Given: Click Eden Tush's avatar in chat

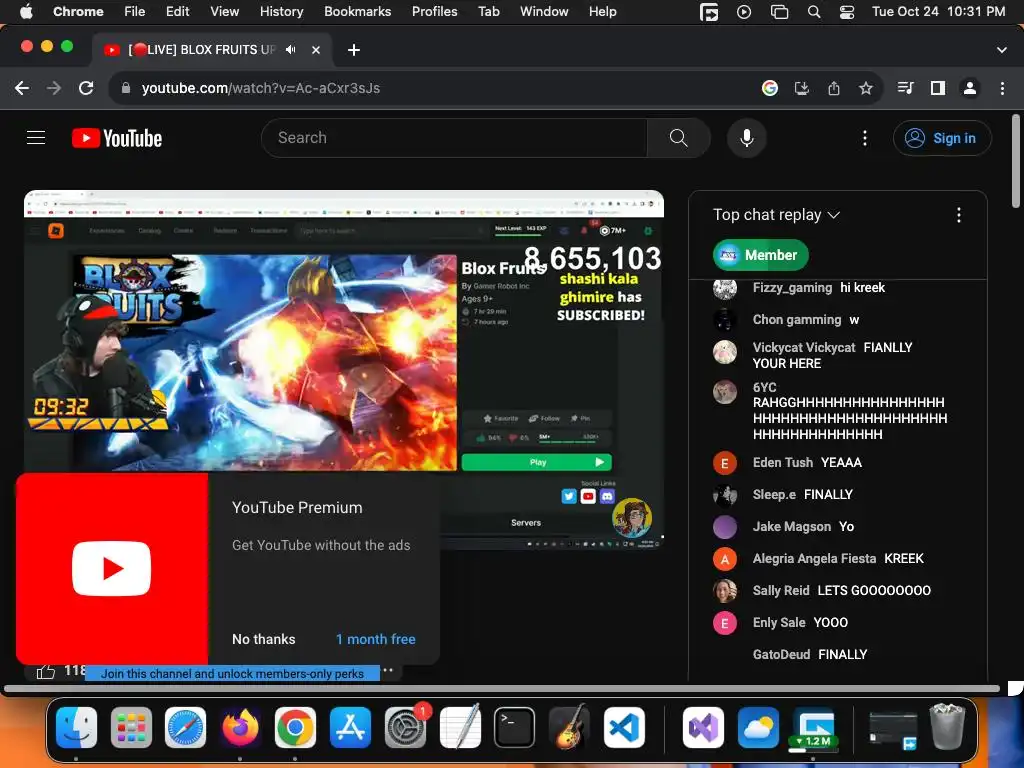Looking at the screenshot, I should pyautogui.click(x=724, y=464).
